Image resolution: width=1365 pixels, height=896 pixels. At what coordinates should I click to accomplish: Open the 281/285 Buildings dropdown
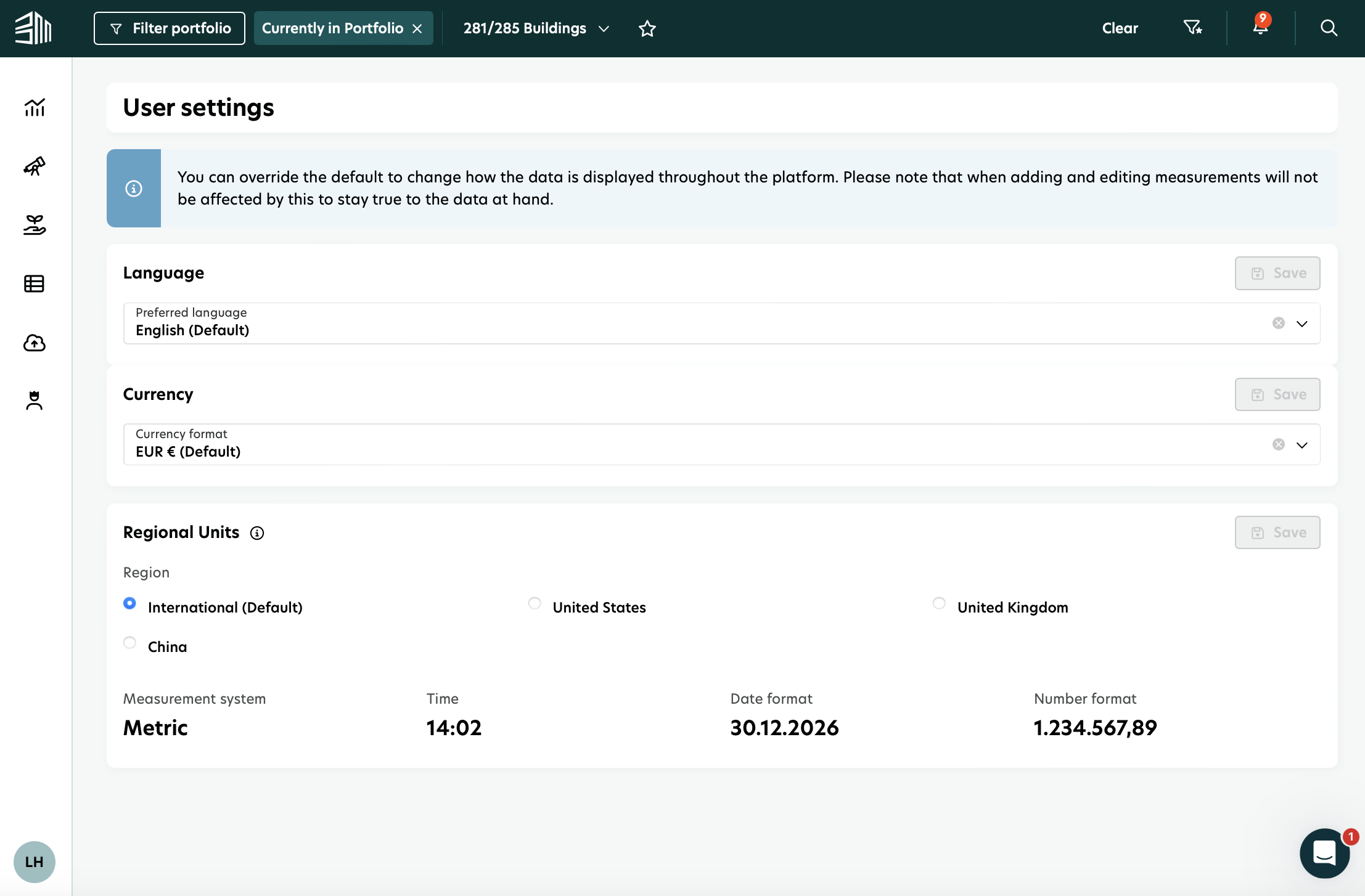(x=536, y=28)
